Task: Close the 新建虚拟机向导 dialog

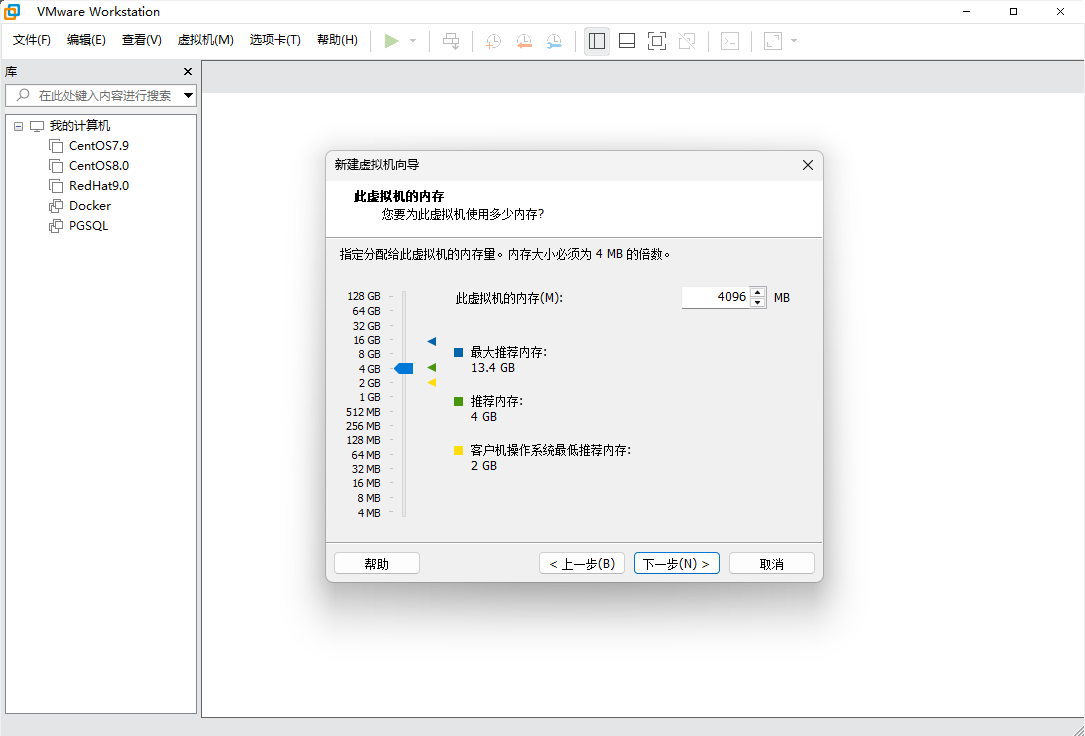Action: pyautogui.click(x=807, y=165)
